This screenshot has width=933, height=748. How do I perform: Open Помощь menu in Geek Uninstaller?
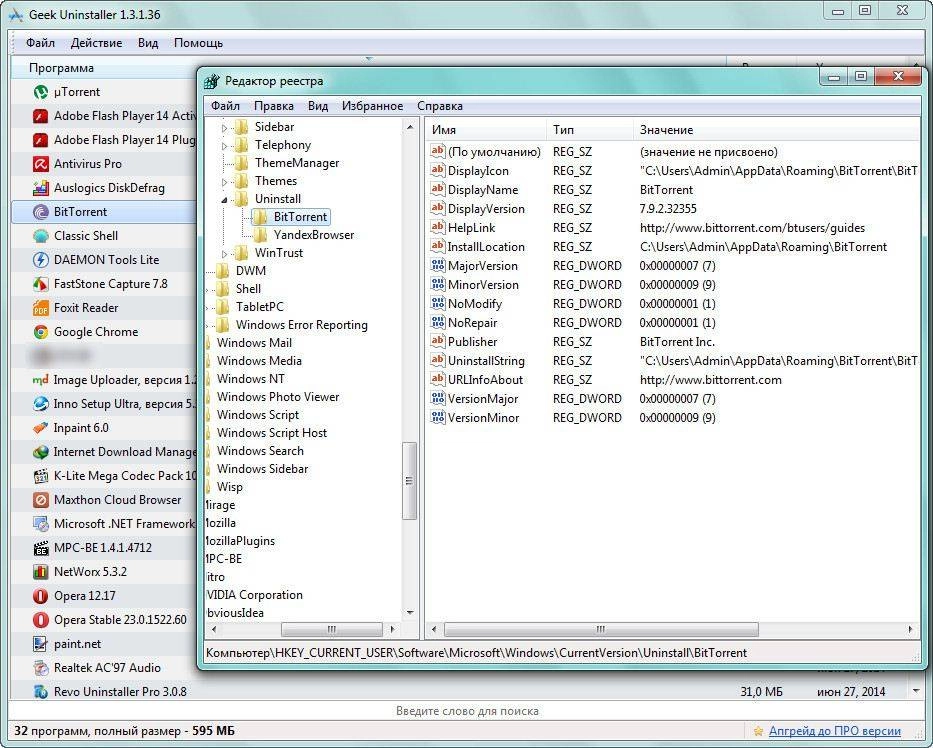coord(198,43)
